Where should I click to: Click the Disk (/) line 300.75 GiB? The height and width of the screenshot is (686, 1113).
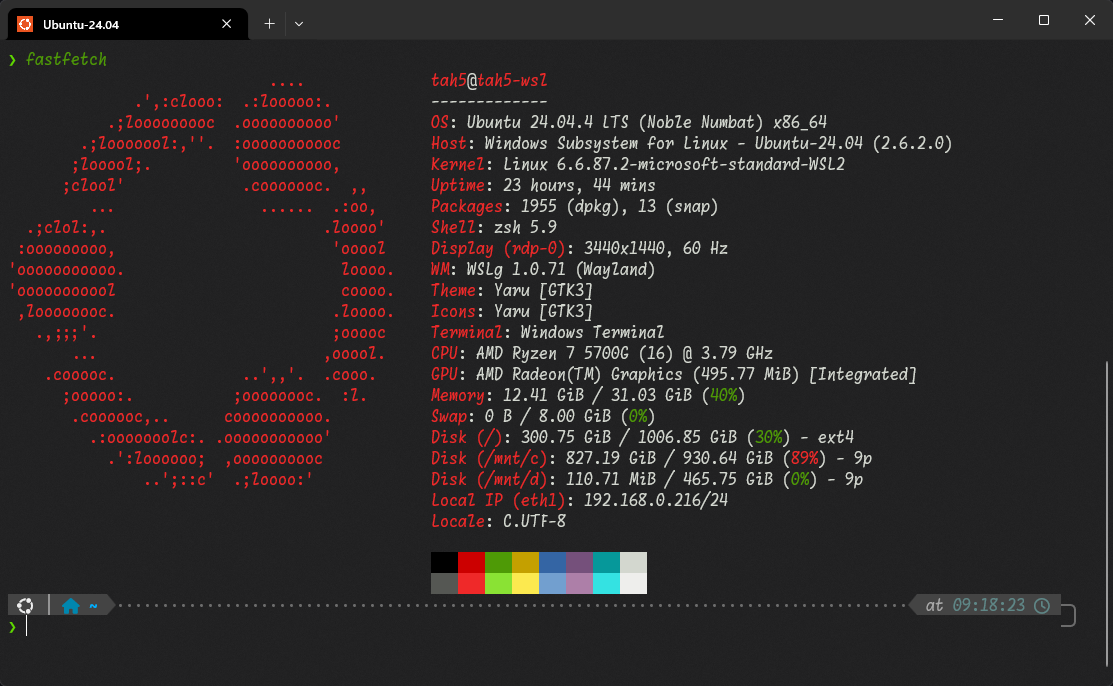click(x=642, y=437)
